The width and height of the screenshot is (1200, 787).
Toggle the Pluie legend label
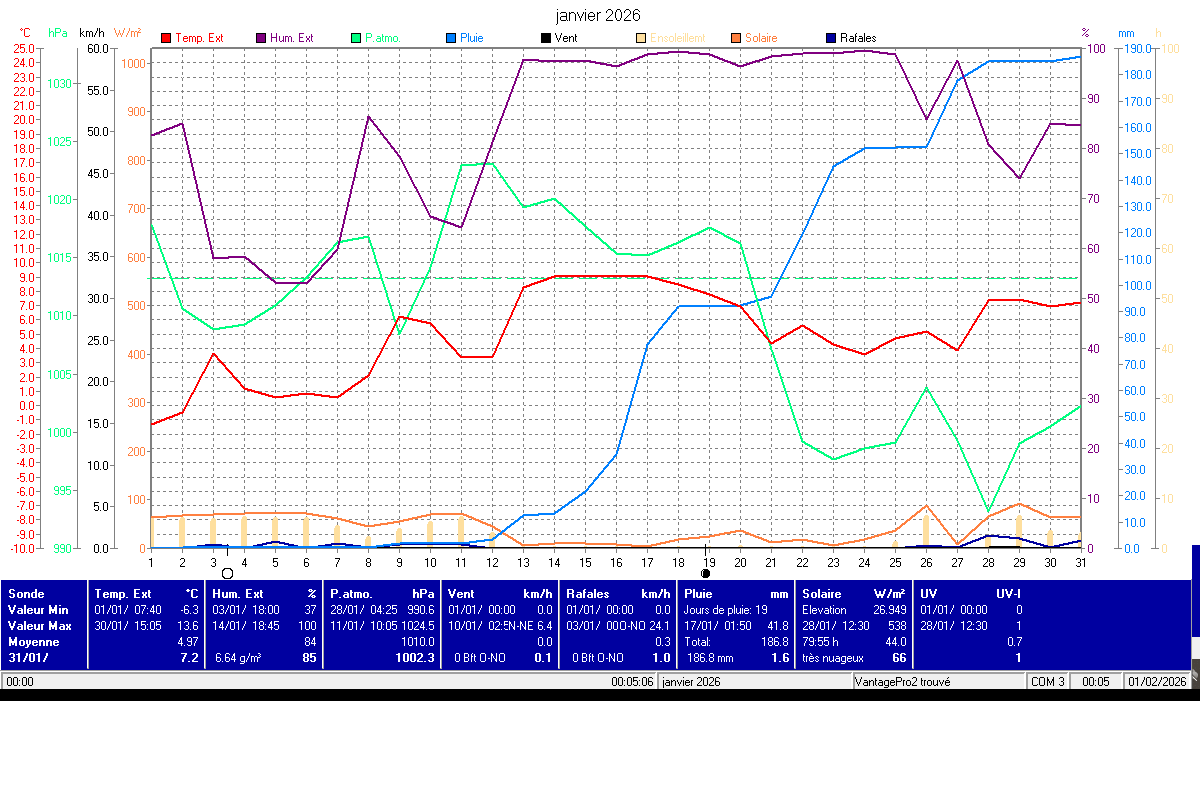tap(471, 38)
